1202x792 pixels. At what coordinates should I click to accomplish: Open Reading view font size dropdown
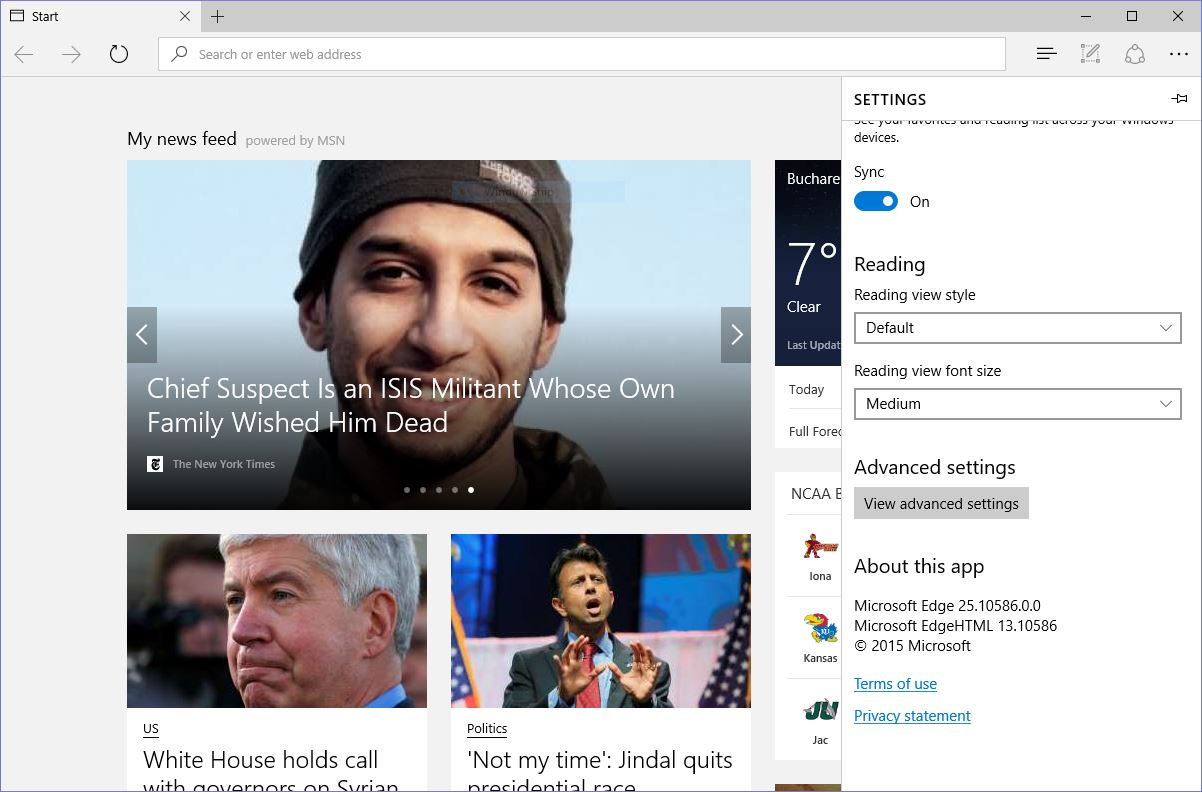[x=1018, y=404]
